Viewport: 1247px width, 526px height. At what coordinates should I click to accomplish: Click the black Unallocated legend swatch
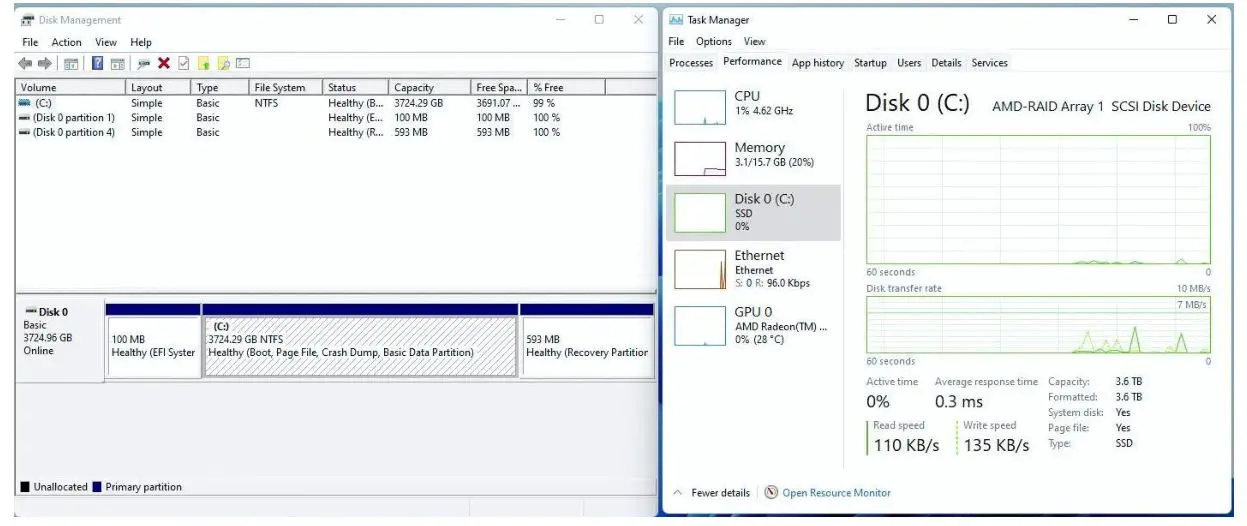tap(25, 487)
